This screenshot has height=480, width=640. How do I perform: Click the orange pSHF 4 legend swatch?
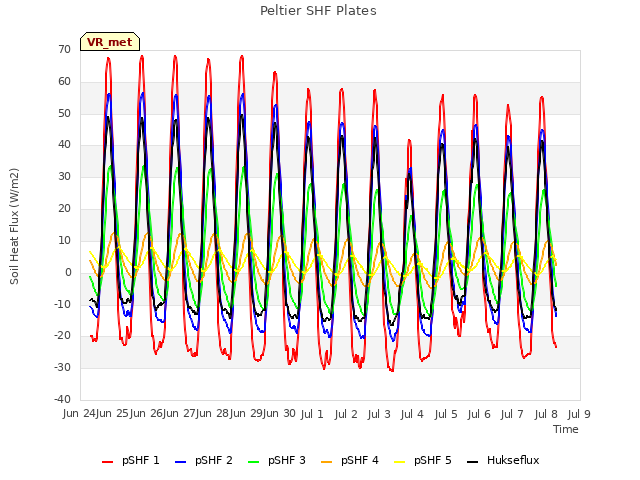327,462
